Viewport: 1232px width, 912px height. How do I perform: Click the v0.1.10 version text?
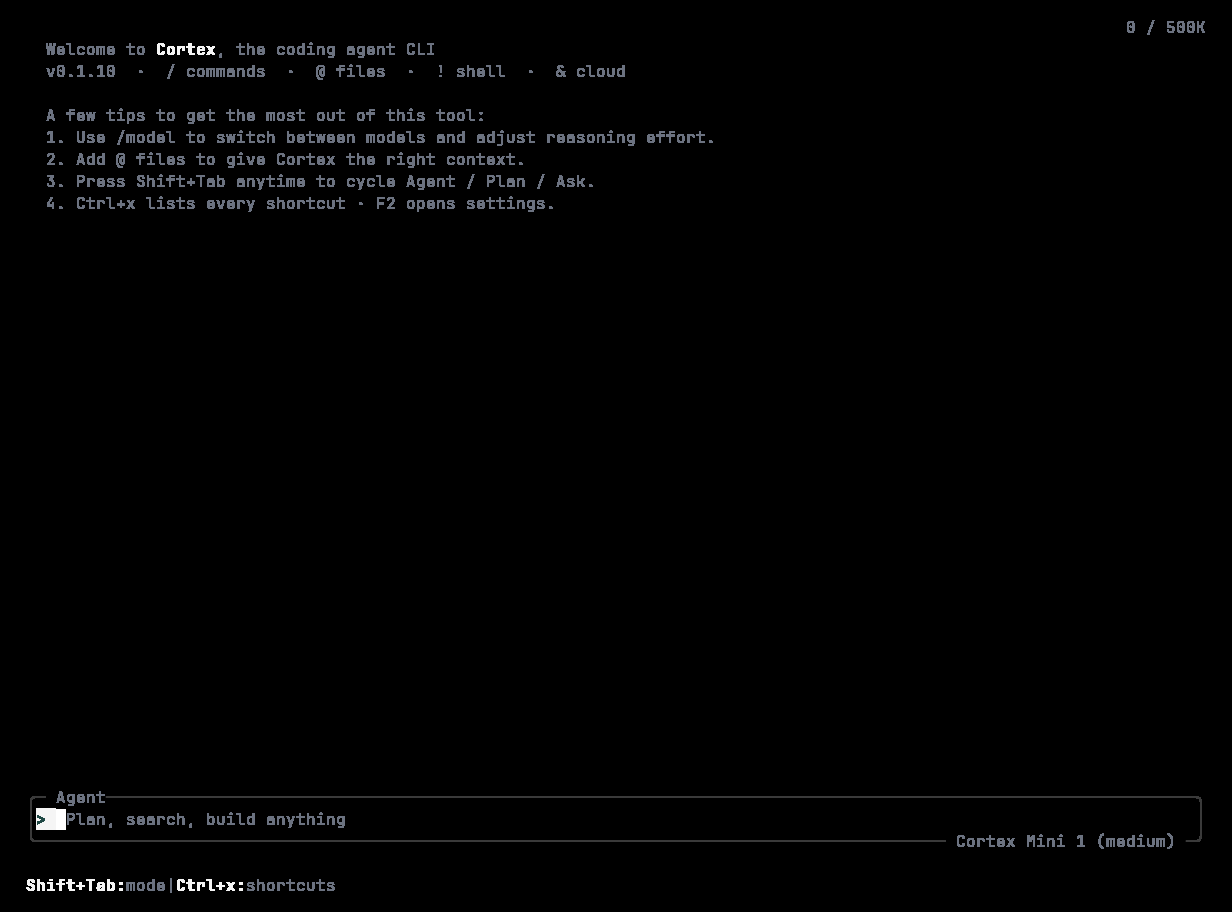pyautogui.click(x=81, y=71)
